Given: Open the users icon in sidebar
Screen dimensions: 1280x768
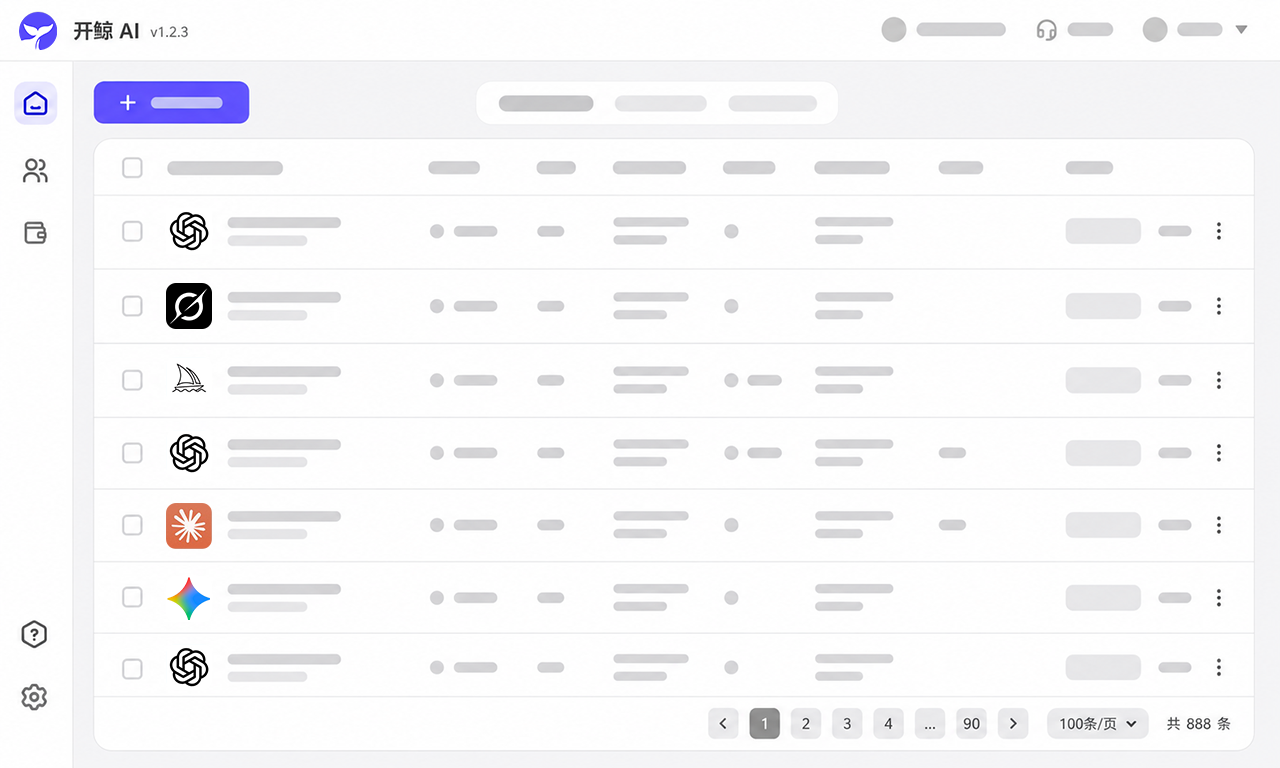Looking at the screenshot, I should click(36, 171).
